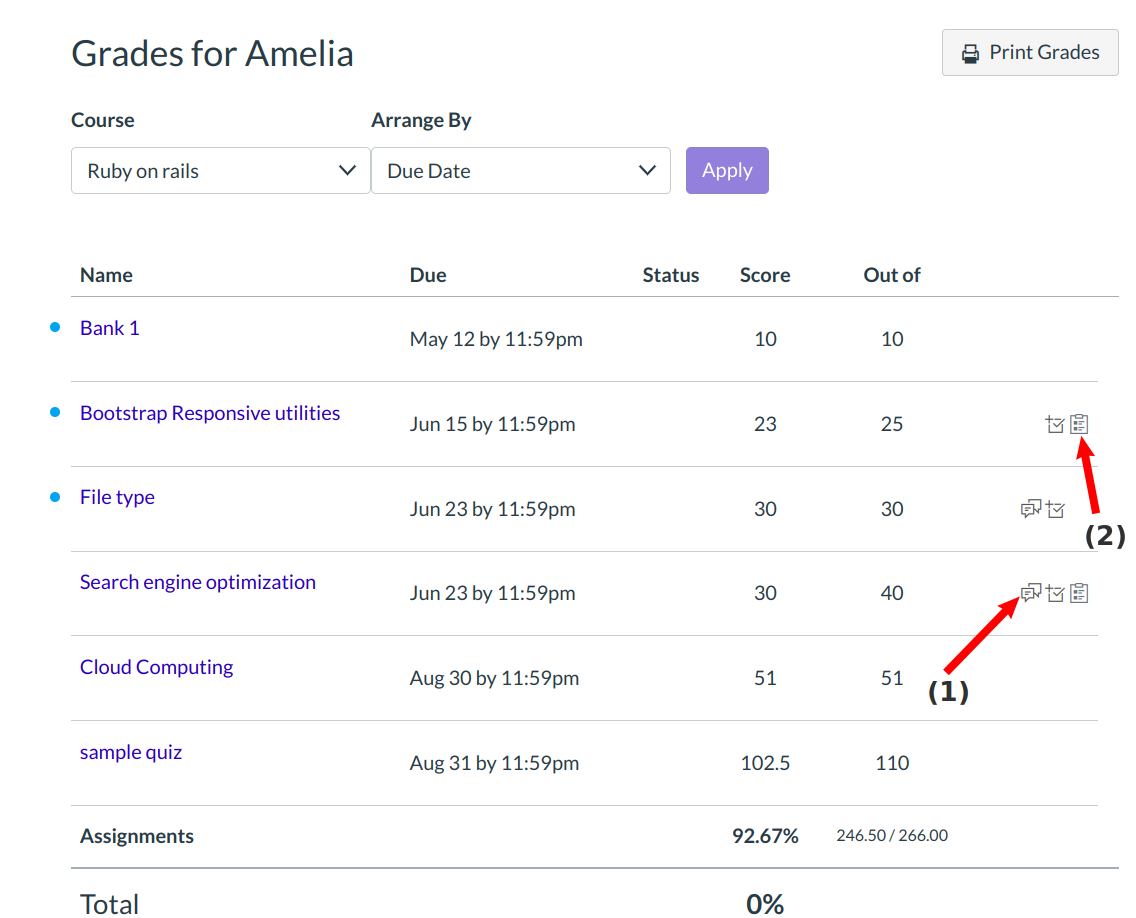Show scoring details for File type

click(1055, 510)
